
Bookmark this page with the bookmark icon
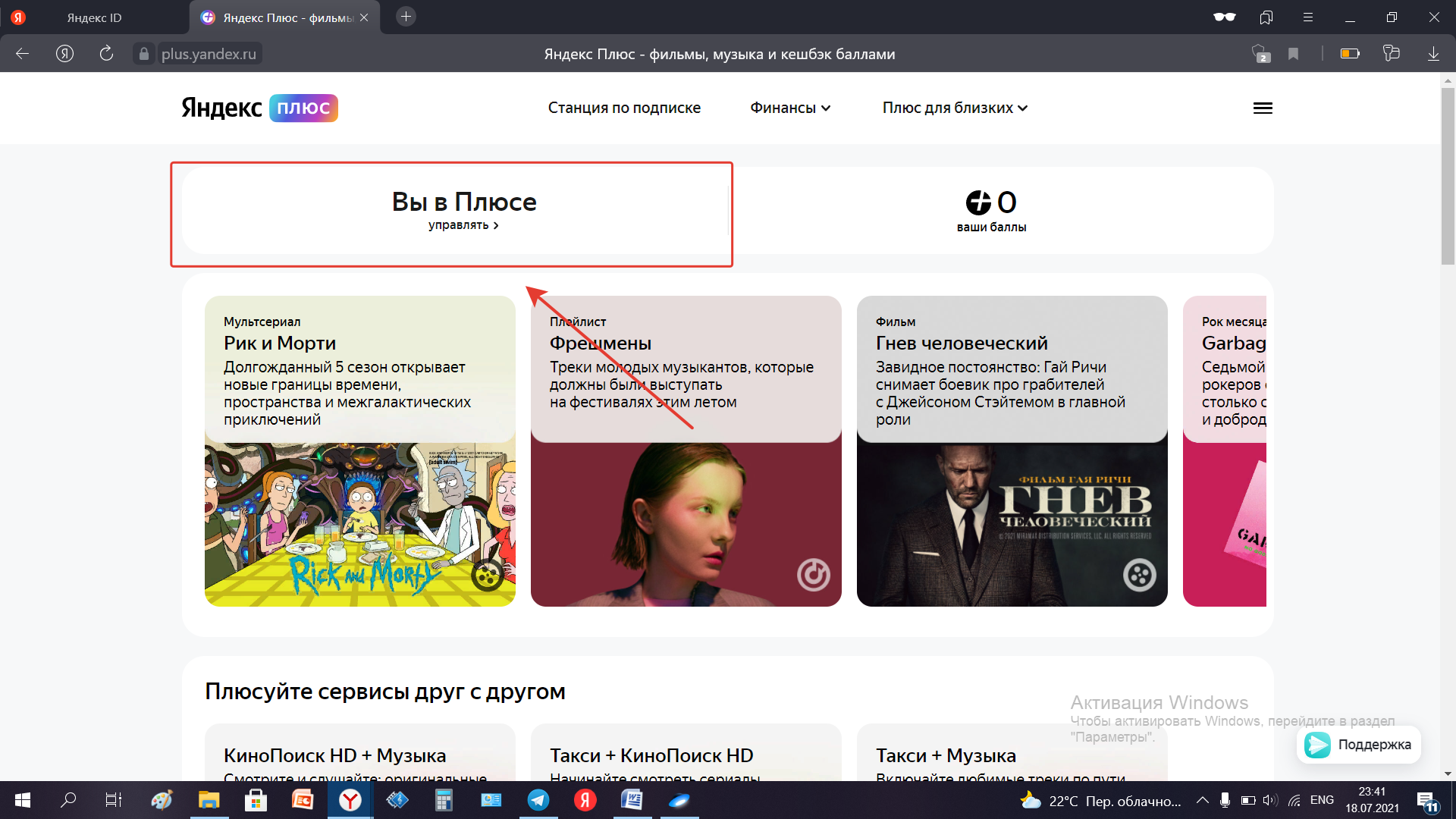click(x=1294, y=54)
